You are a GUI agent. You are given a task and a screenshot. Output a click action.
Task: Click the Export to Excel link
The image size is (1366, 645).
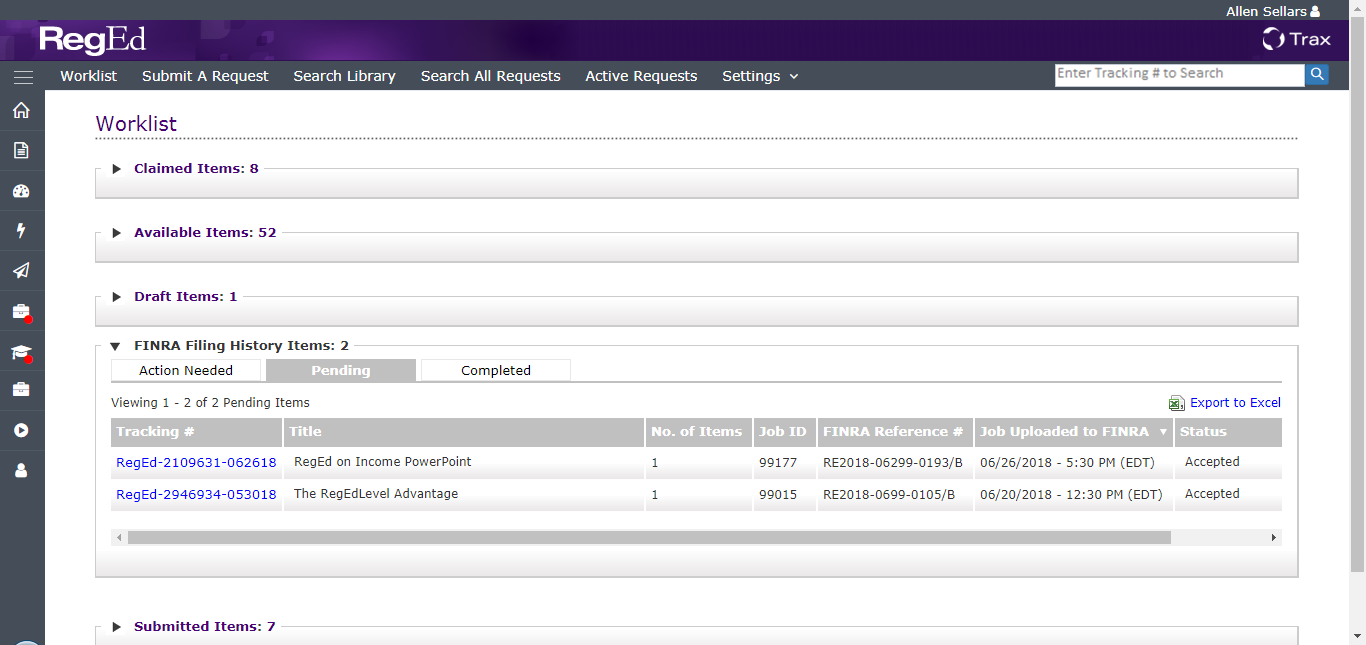1235,403
